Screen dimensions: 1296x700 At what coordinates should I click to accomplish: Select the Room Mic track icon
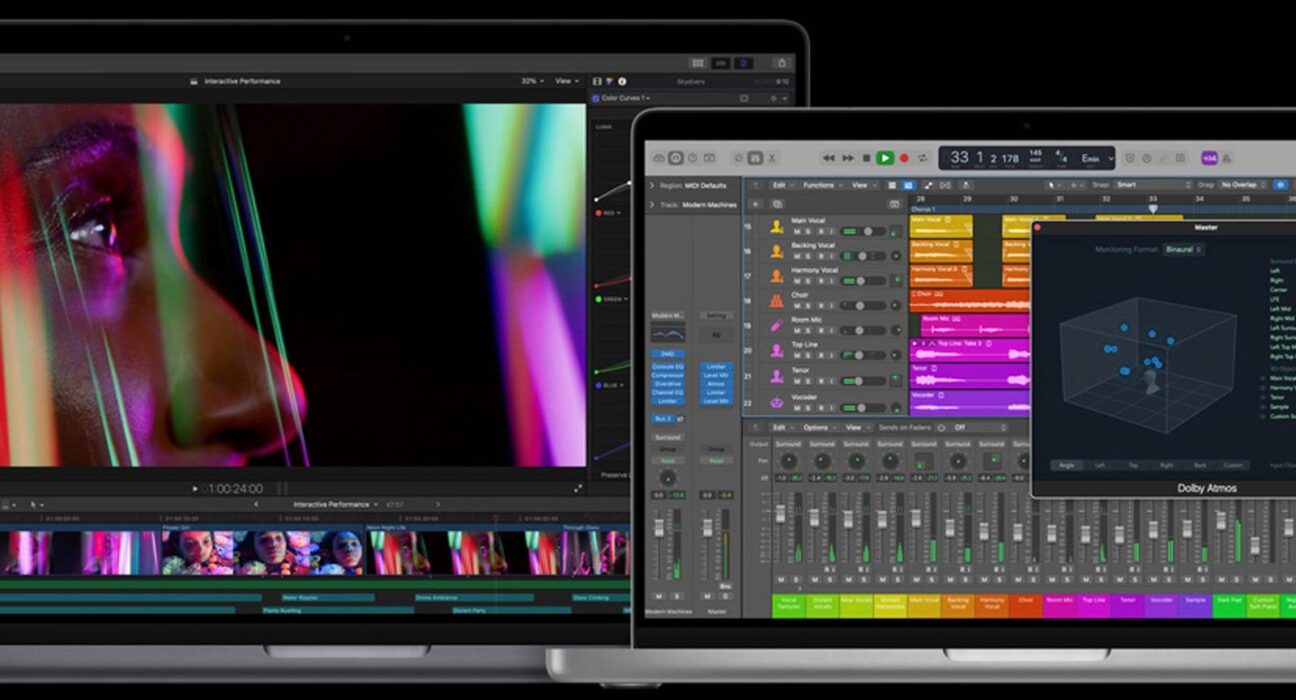776,326
